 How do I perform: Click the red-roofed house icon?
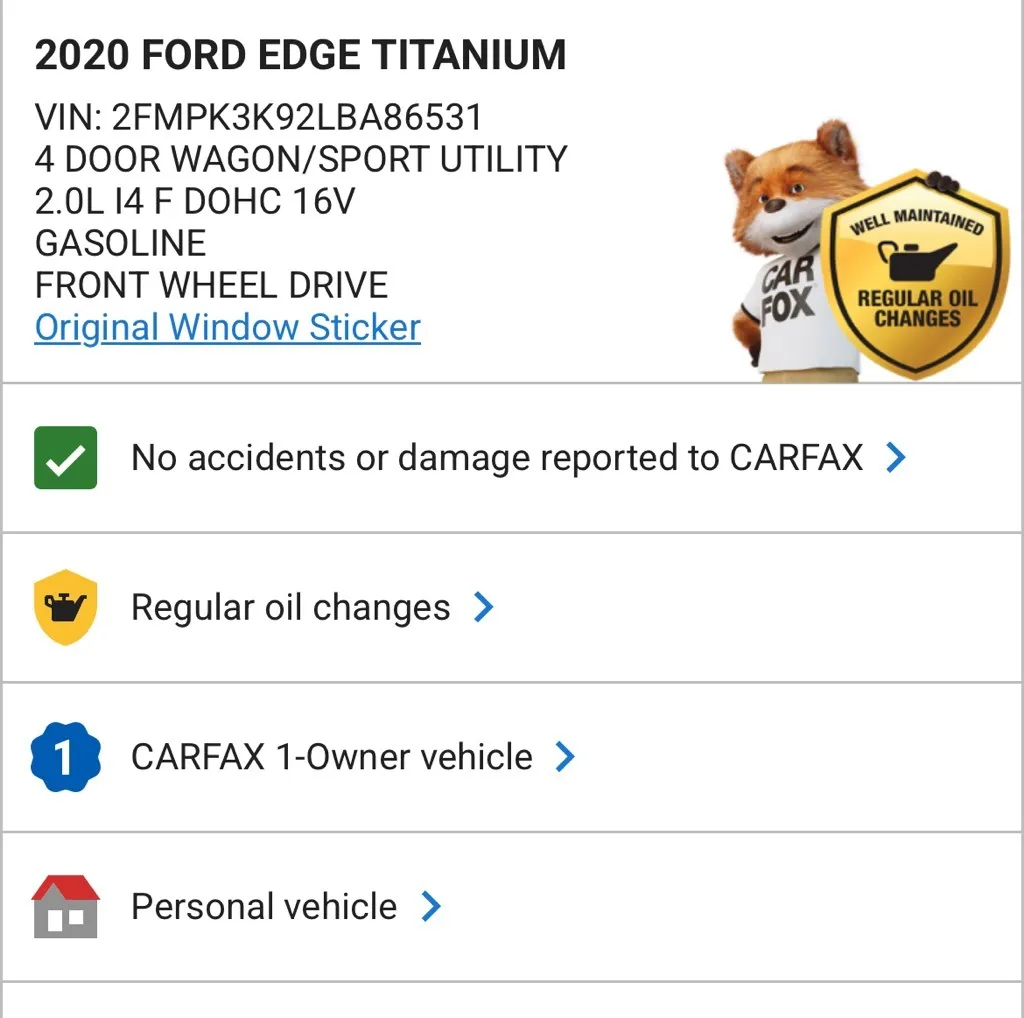[x=65, y=906]
